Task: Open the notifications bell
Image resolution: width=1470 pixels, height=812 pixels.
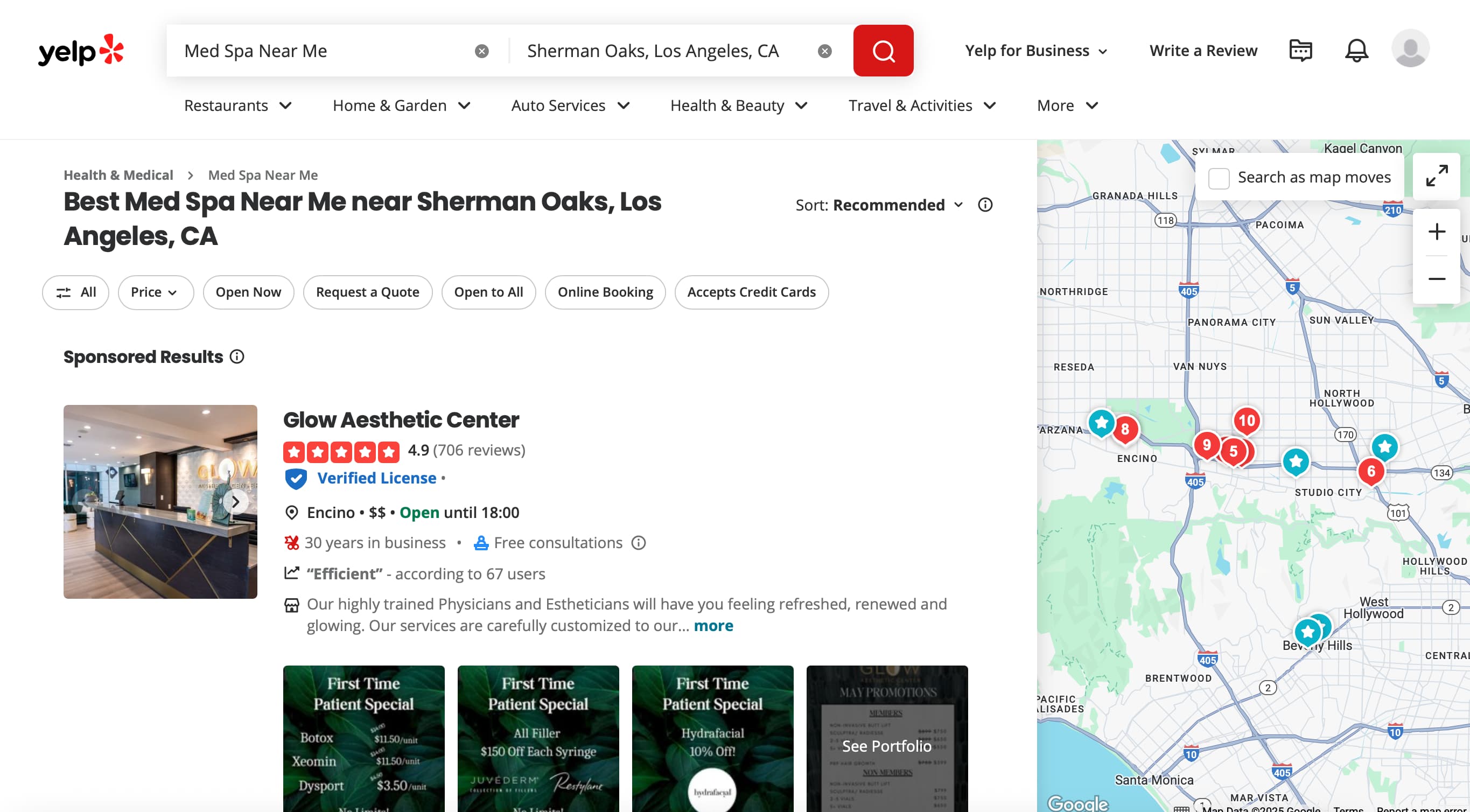Action: [x=1356, y=51]
